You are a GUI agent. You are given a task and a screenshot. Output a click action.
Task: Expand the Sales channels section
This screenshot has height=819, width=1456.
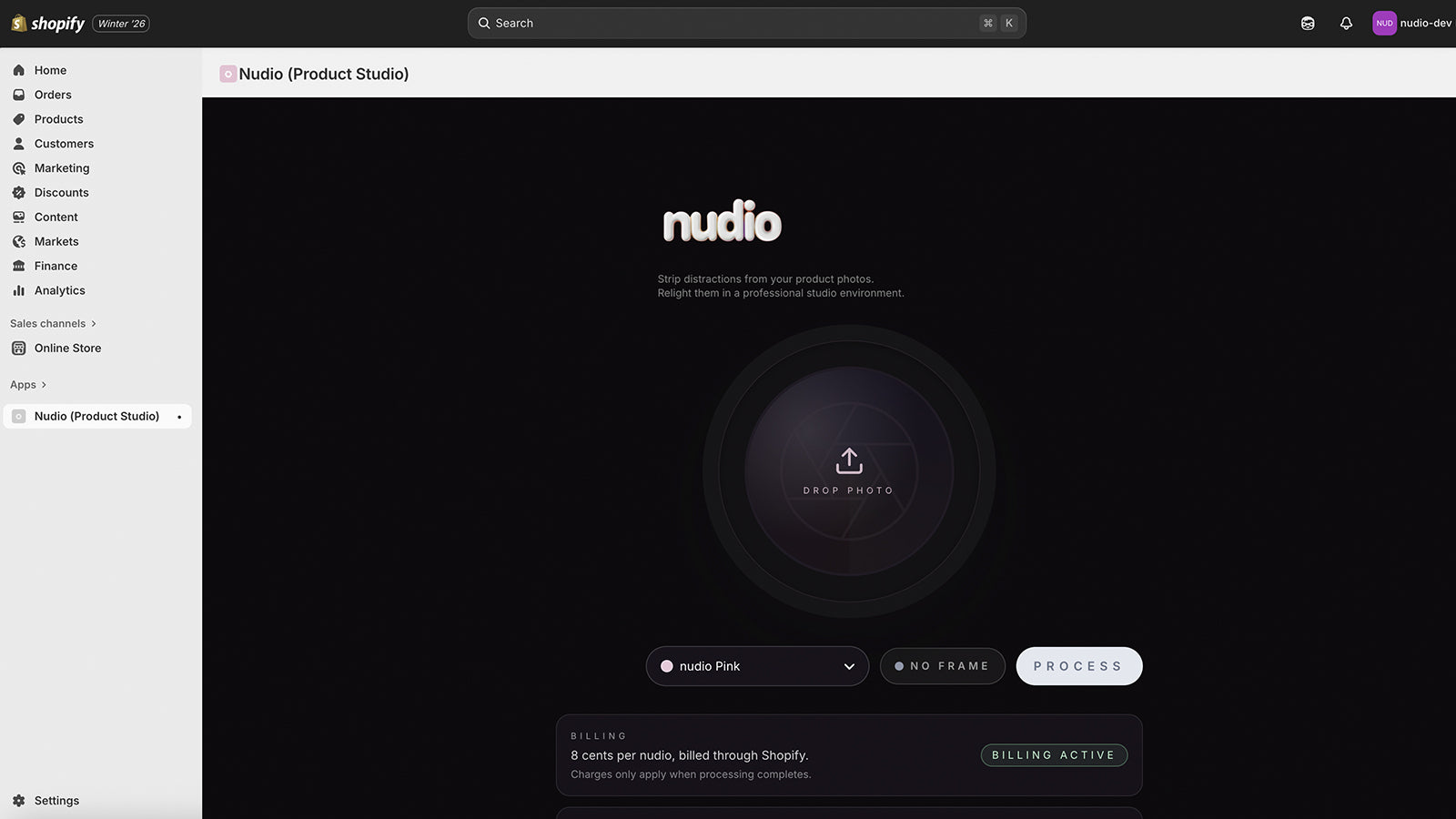point(52,323)
